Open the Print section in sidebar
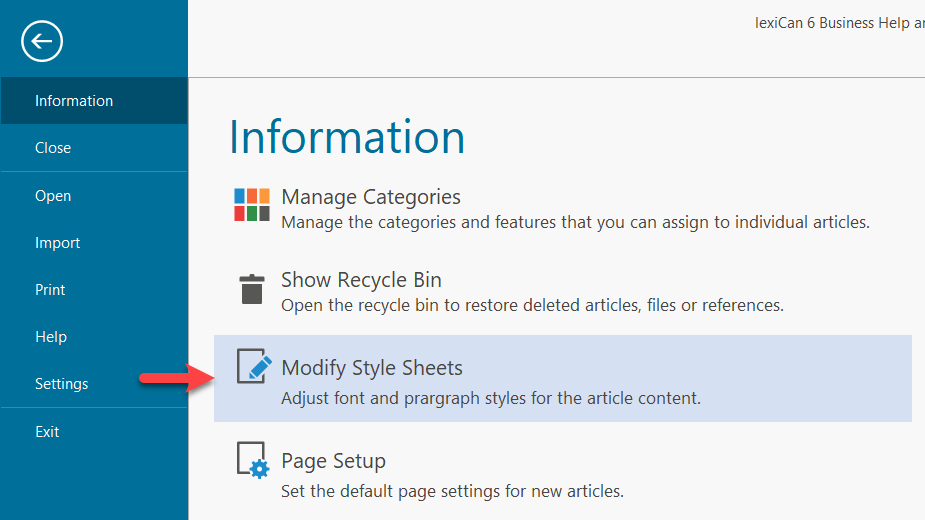The image size is (925, 520). point(50,290)
